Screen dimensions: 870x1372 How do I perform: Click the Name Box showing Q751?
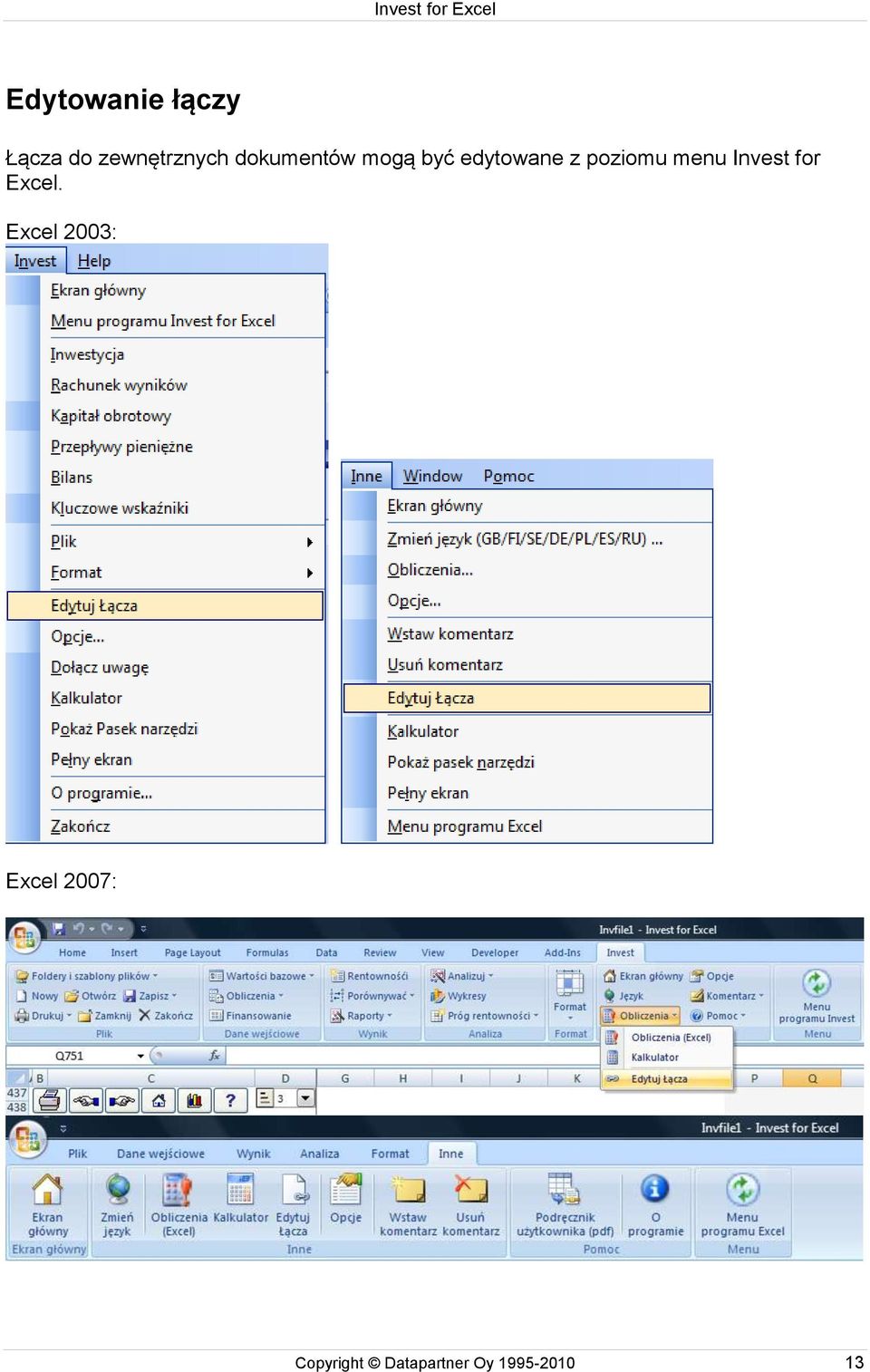point(70,1056)
